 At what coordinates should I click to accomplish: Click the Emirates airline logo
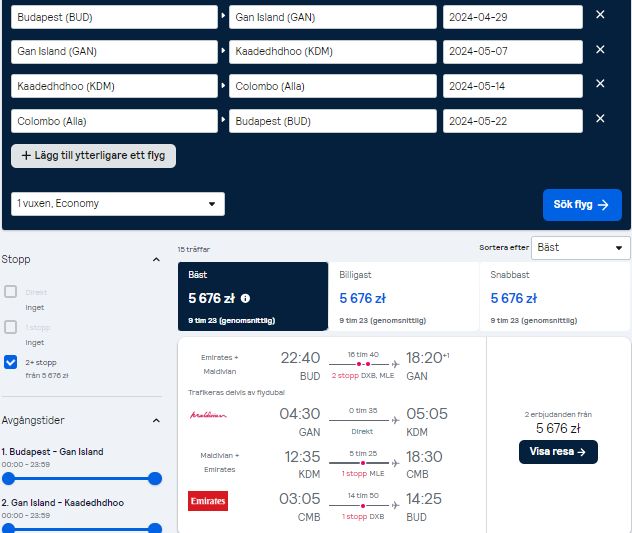pos(208,501)
